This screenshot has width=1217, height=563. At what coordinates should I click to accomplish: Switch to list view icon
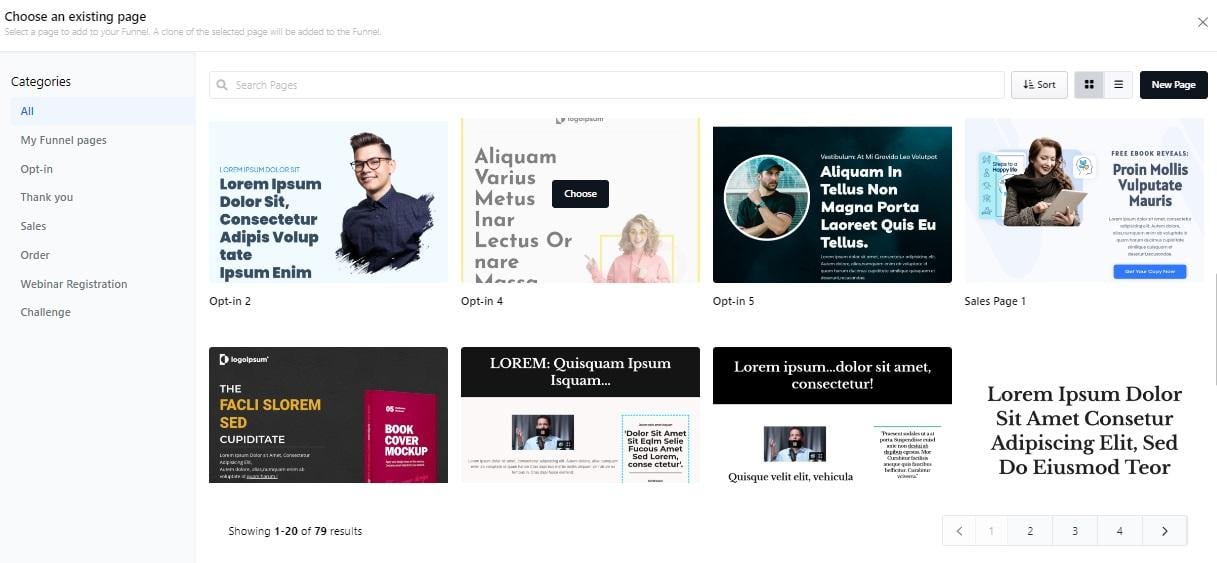coord(1118,85)
